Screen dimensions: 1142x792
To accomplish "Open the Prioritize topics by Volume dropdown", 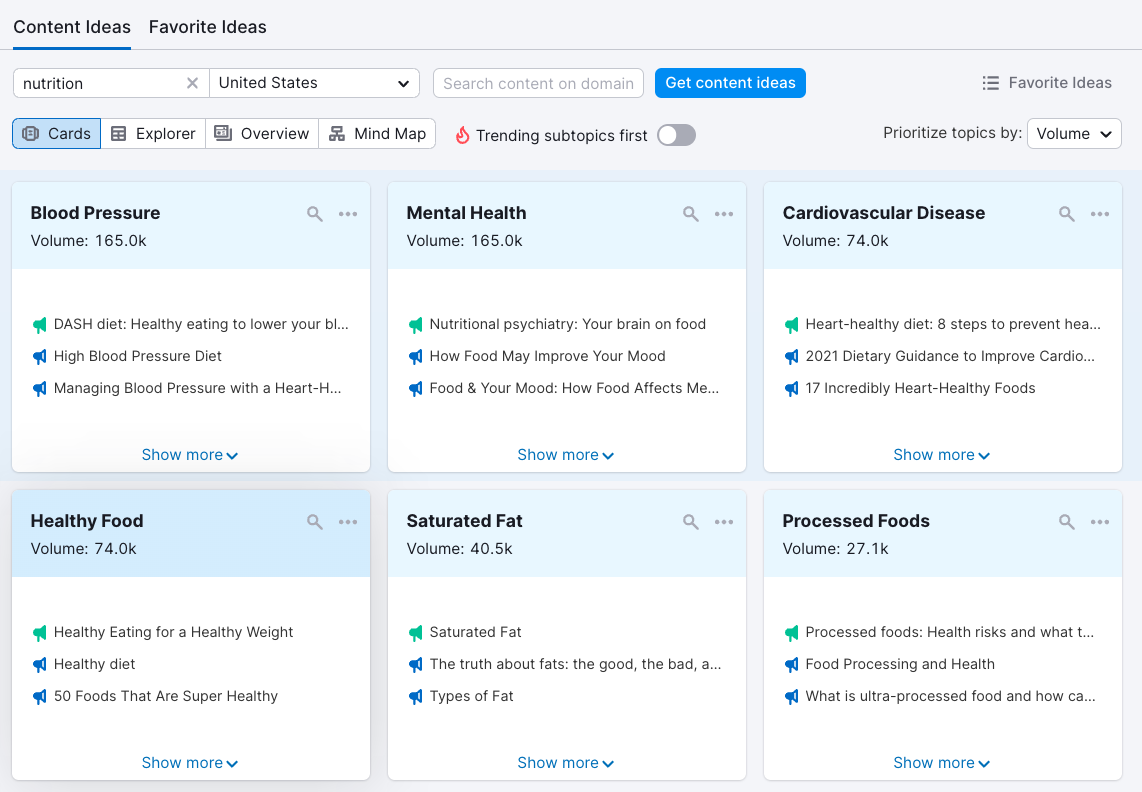I will [1074, 133].
